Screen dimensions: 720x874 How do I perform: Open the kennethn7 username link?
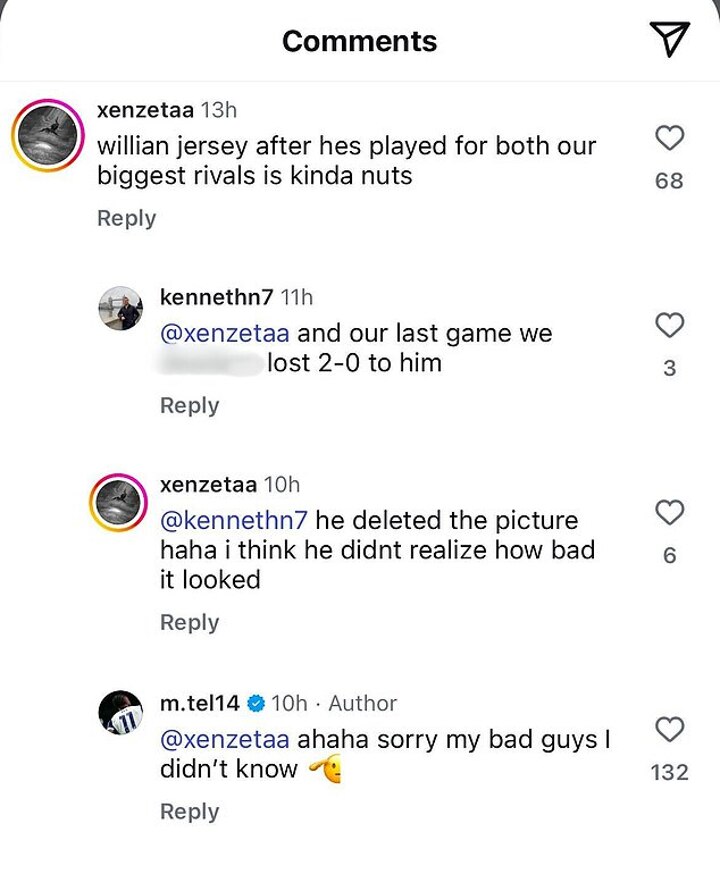tap(215, 296)
